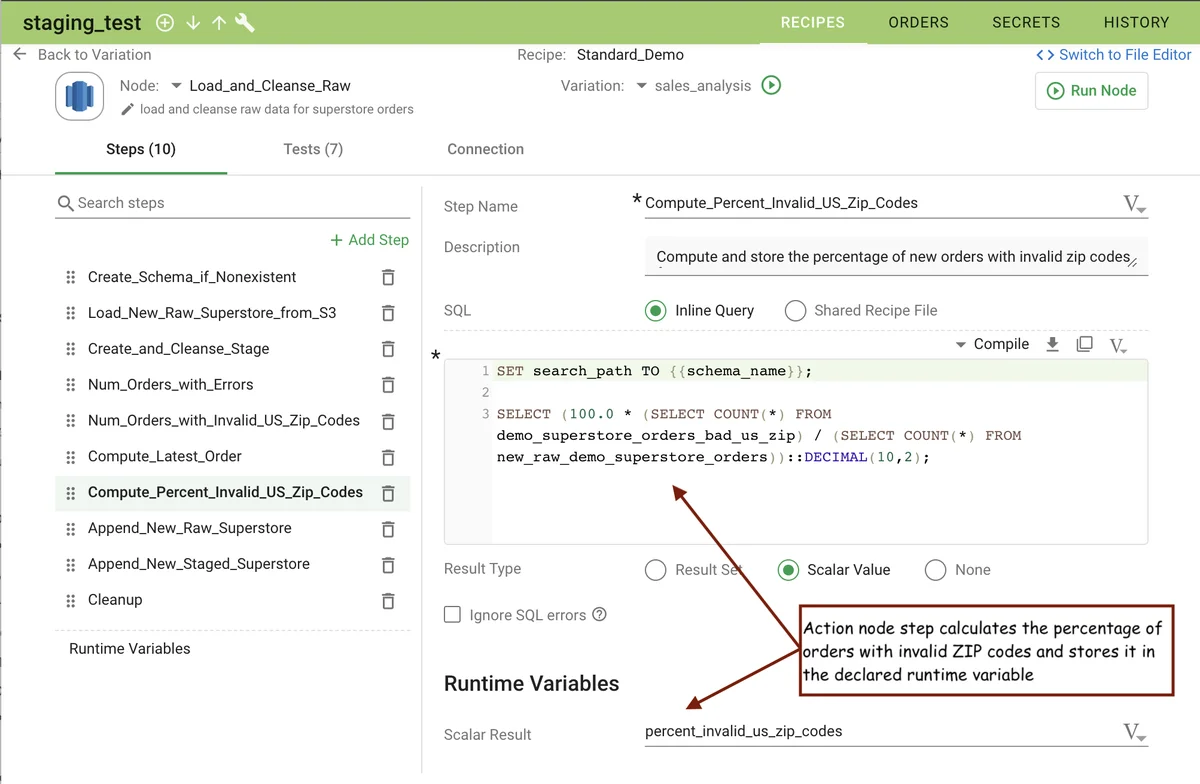Click the delete icon for the Cleanup step
This screenshot has width=1200, height=784.
tap(388, 600)
